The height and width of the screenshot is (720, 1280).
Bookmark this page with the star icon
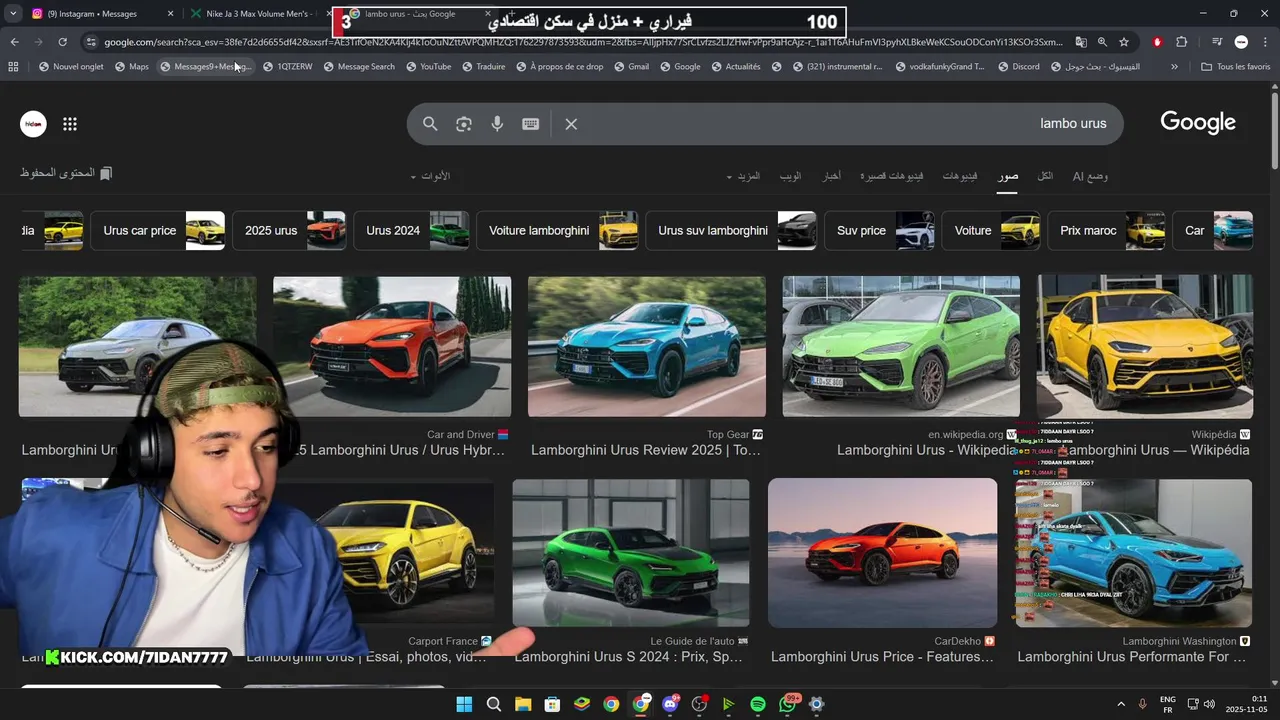tap(1124, 42)
